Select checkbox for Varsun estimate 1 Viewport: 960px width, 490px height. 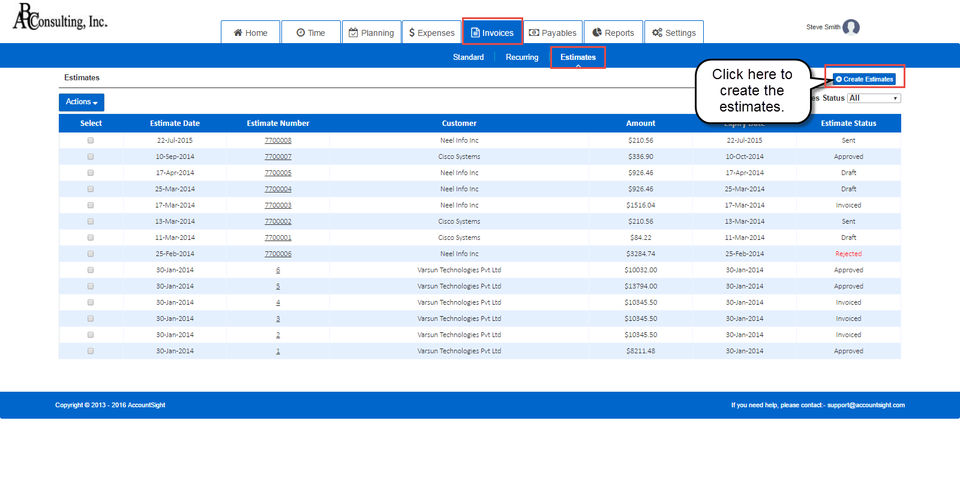coord(91,351)
